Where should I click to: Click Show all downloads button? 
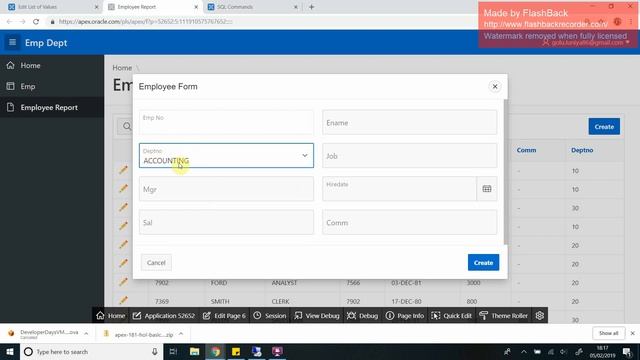click(608, 333)
